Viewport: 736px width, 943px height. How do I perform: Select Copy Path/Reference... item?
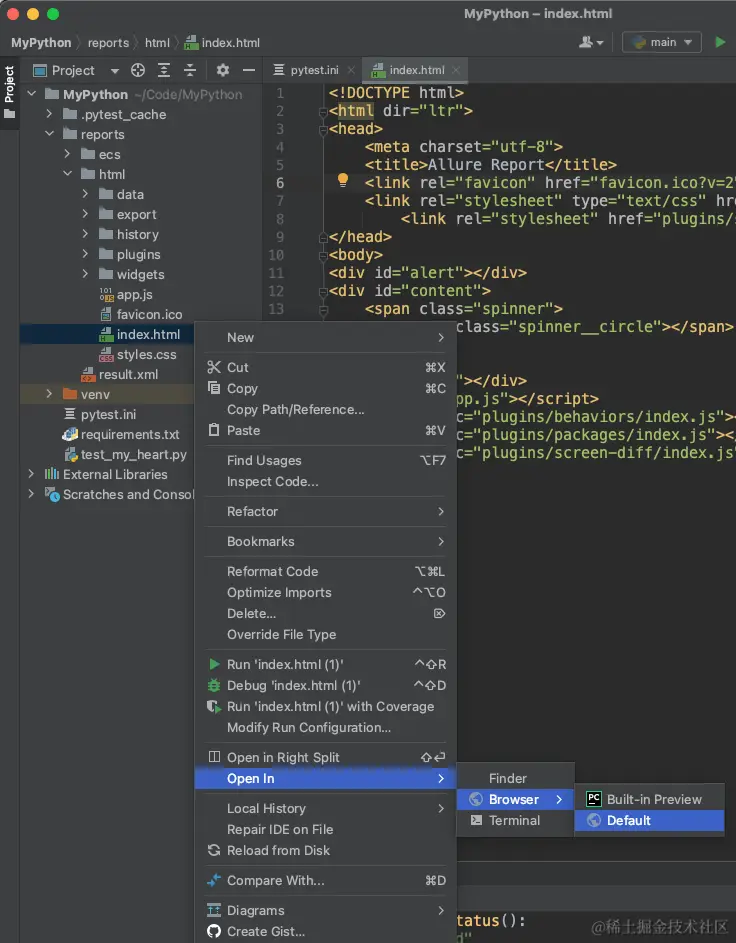(325, 410)
